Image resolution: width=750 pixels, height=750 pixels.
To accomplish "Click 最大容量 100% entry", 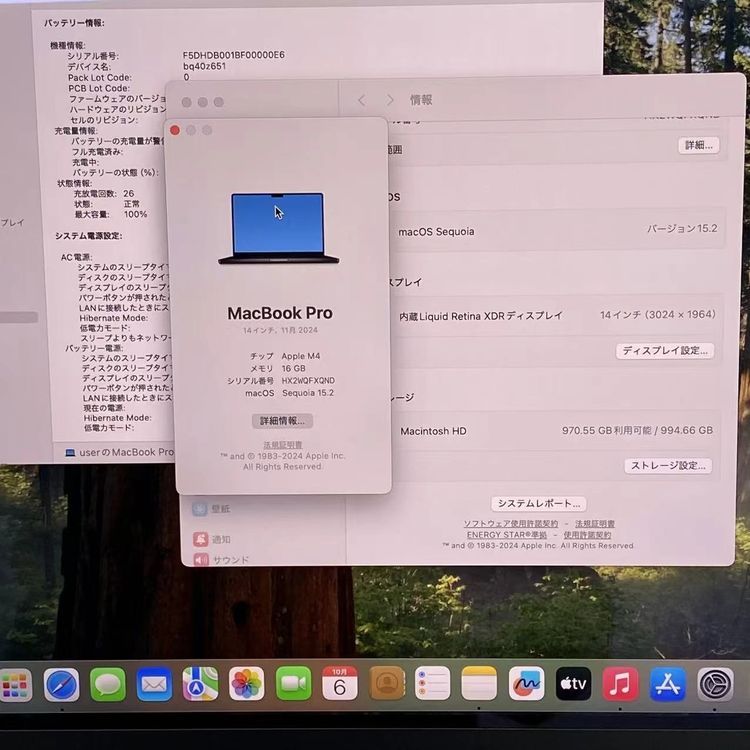I will point(111,214).
